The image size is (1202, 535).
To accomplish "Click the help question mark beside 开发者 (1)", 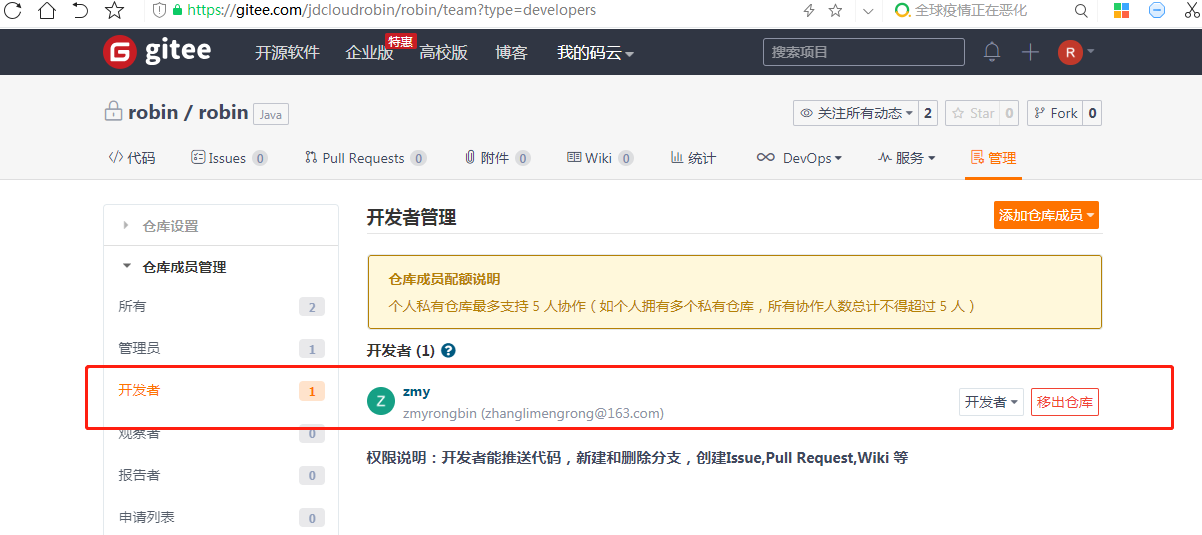I will coord(448,351).
